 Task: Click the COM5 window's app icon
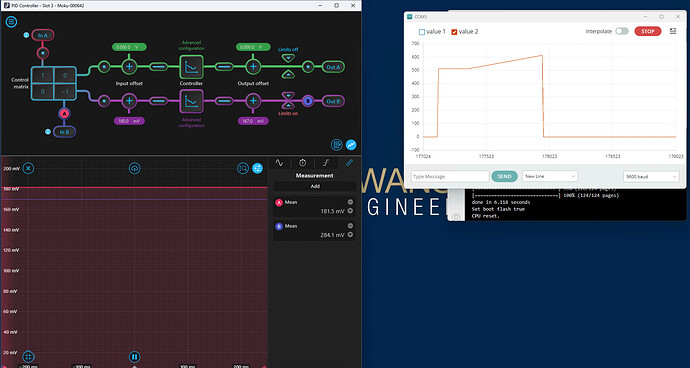pyautogui.click(x=409, y=17)
